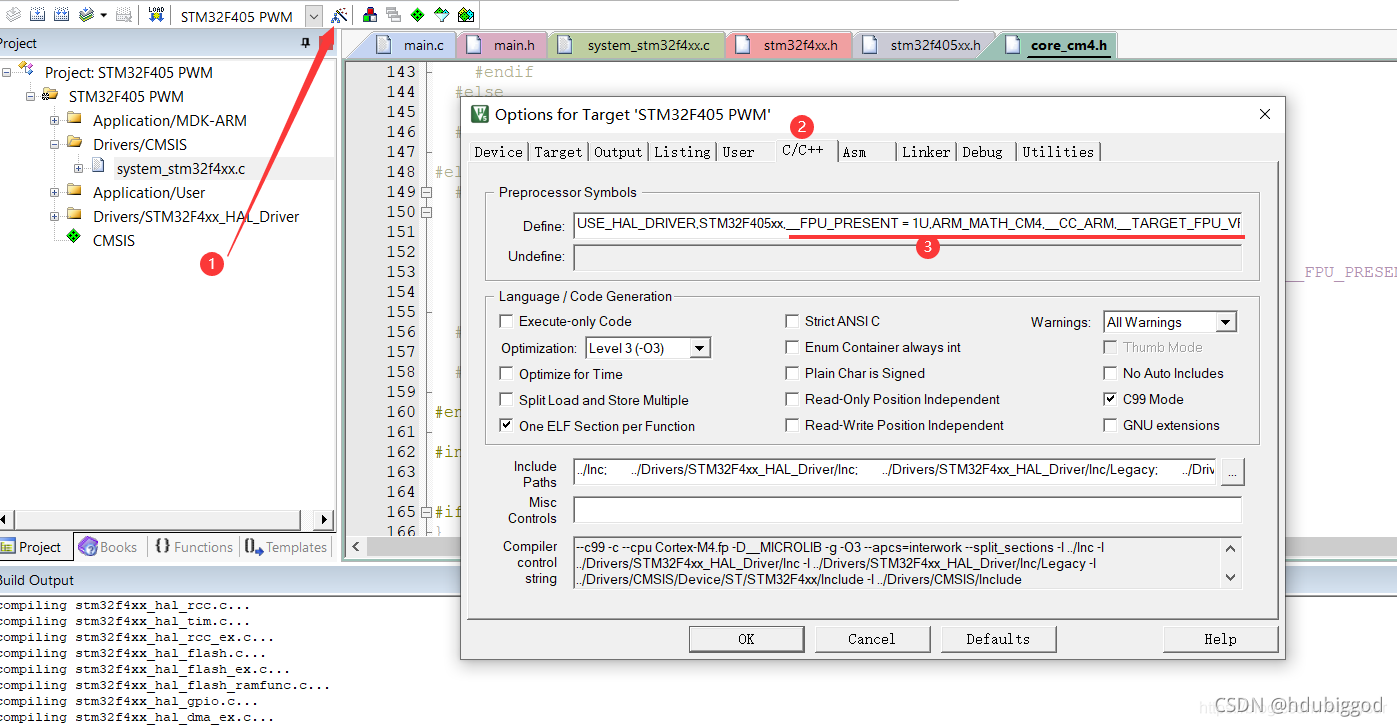1397x726 pixels.
Task: Enable Read-Only Position Independent checkbox
Action: coord(792,399)
